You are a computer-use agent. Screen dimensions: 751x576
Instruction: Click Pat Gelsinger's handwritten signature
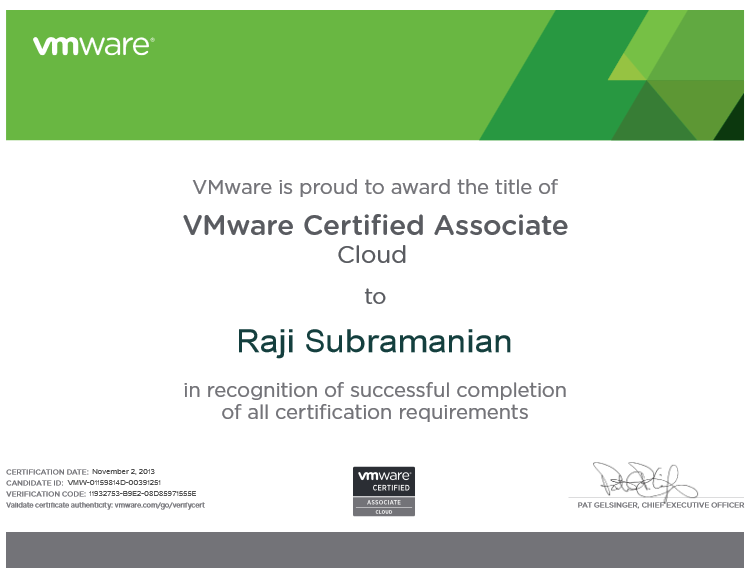point(635,480)
